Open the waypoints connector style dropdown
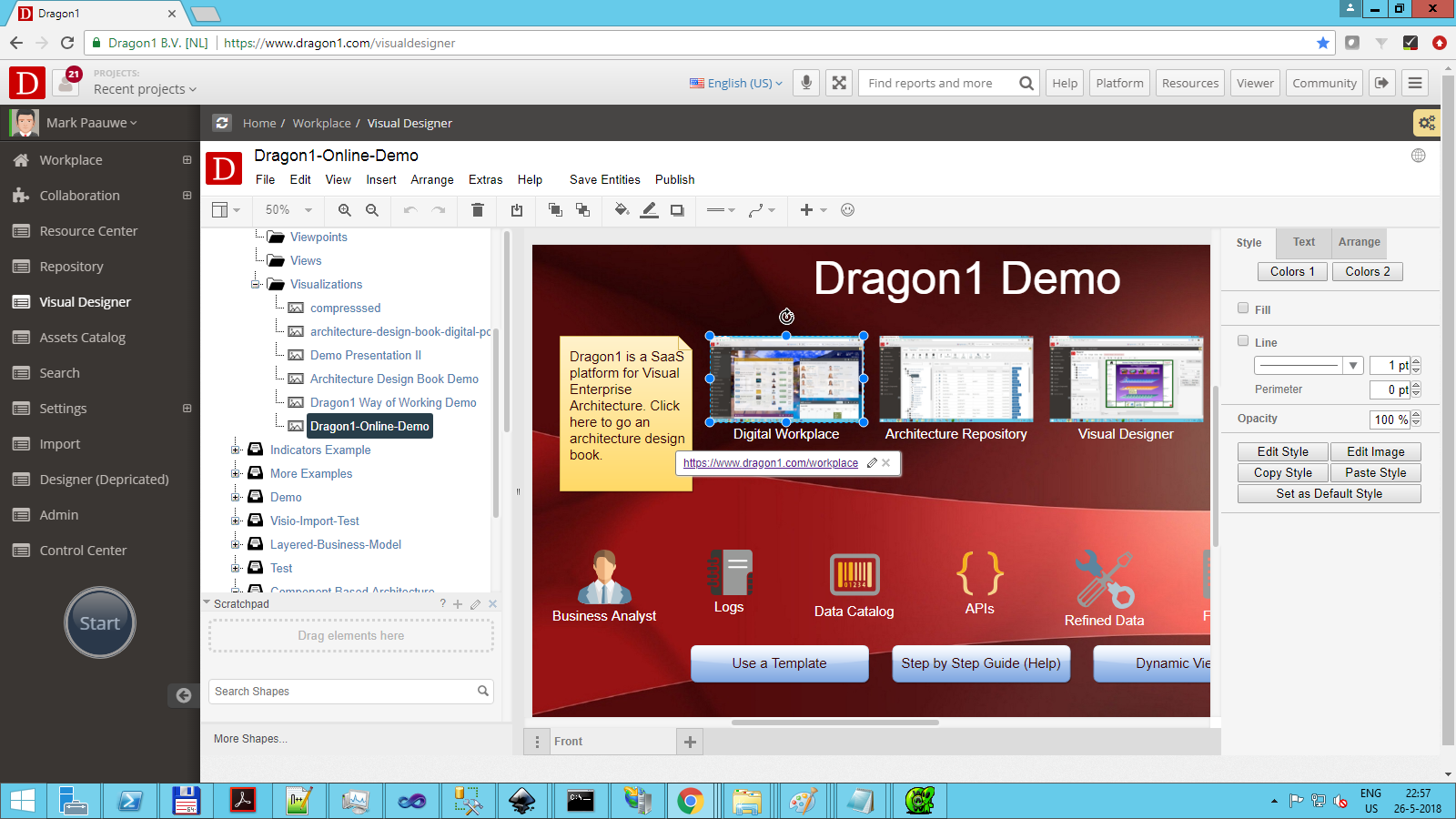 click(x=762, y=210)
